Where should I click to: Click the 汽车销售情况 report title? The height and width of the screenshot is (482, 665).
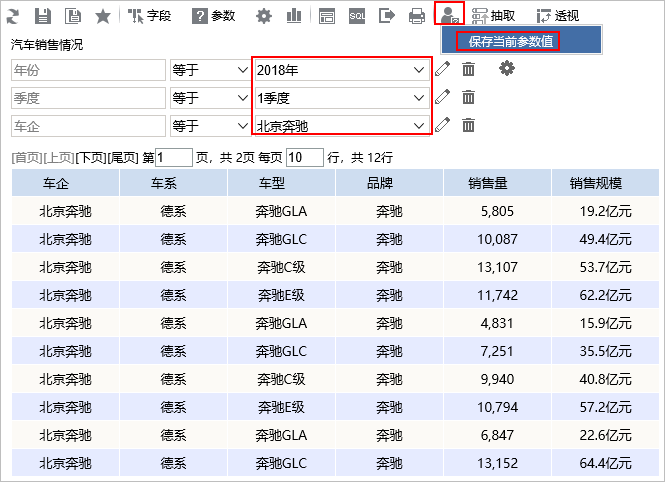(x=47, y=45)
